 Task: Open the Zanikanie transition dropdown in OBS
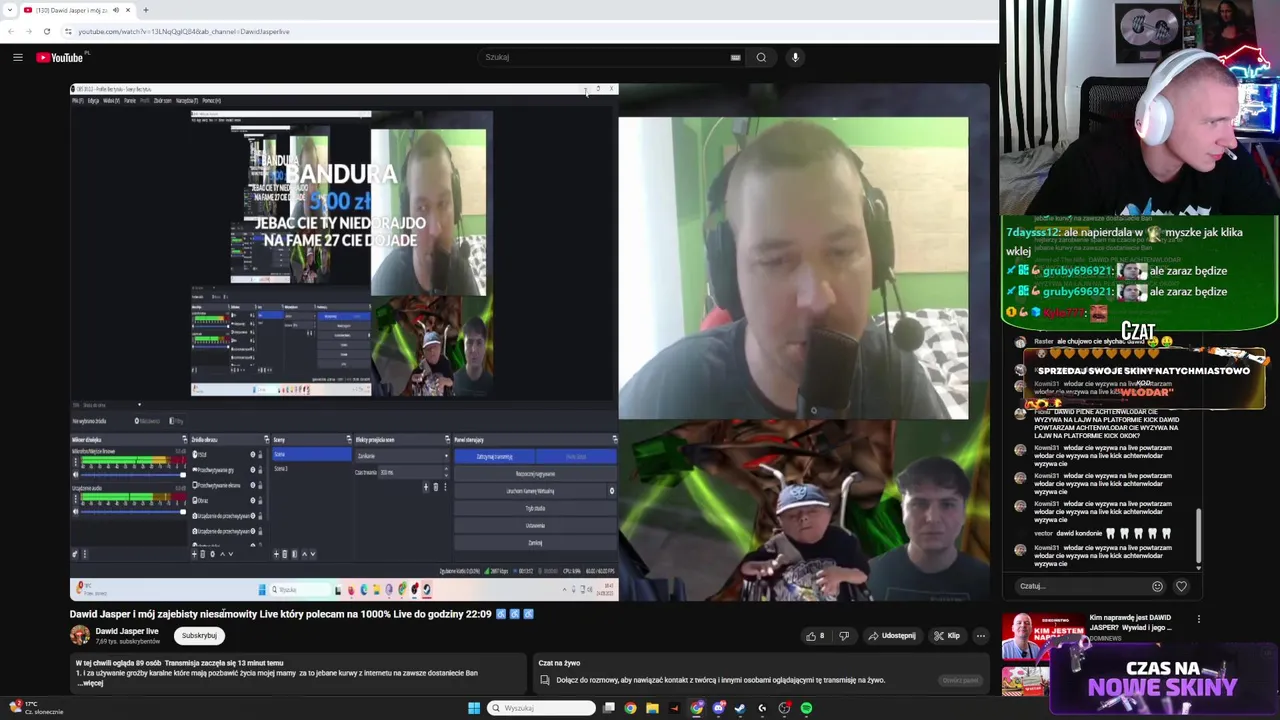point(402,456)
